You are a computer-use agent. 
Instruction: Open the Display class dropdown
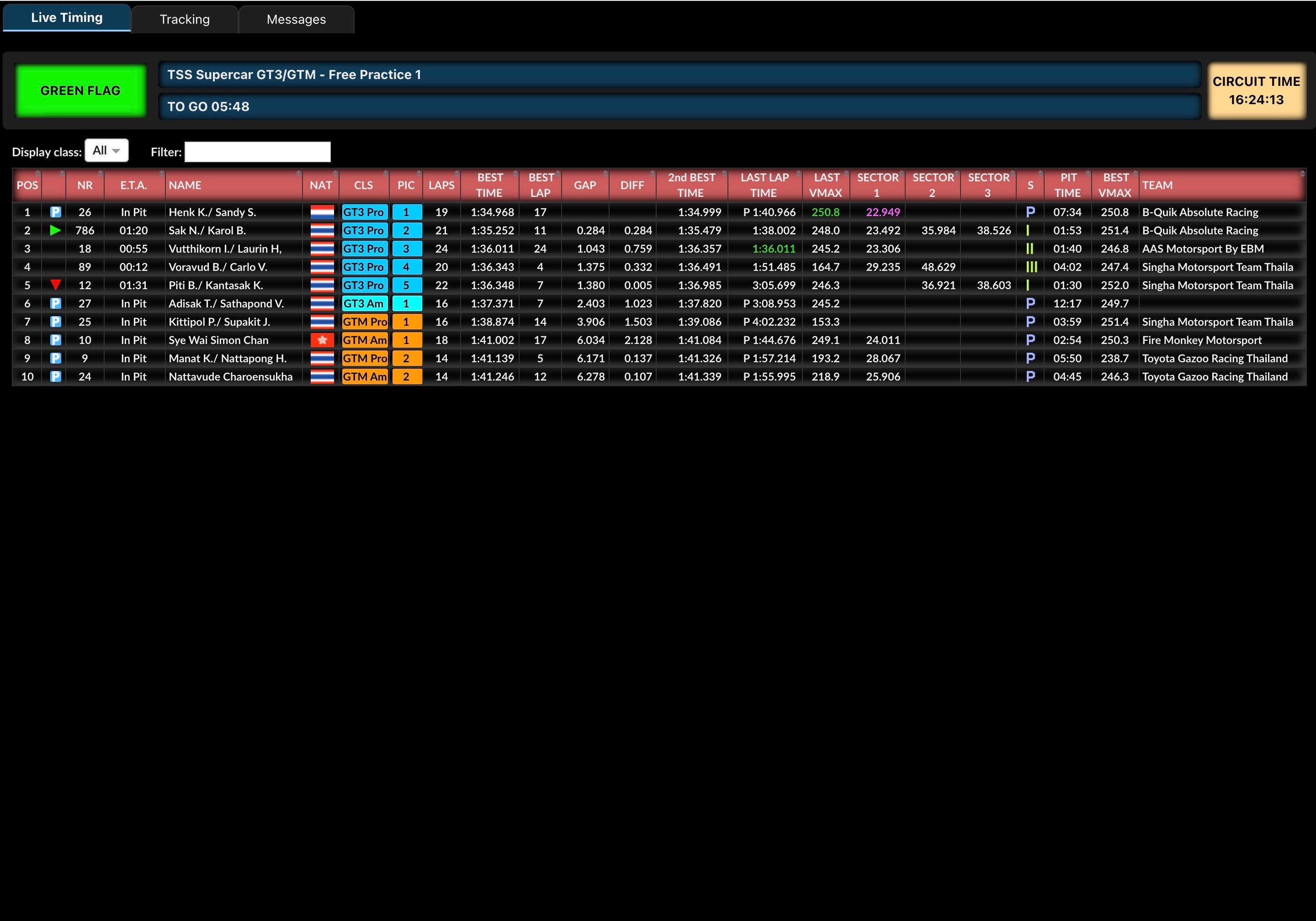[106, 151]
